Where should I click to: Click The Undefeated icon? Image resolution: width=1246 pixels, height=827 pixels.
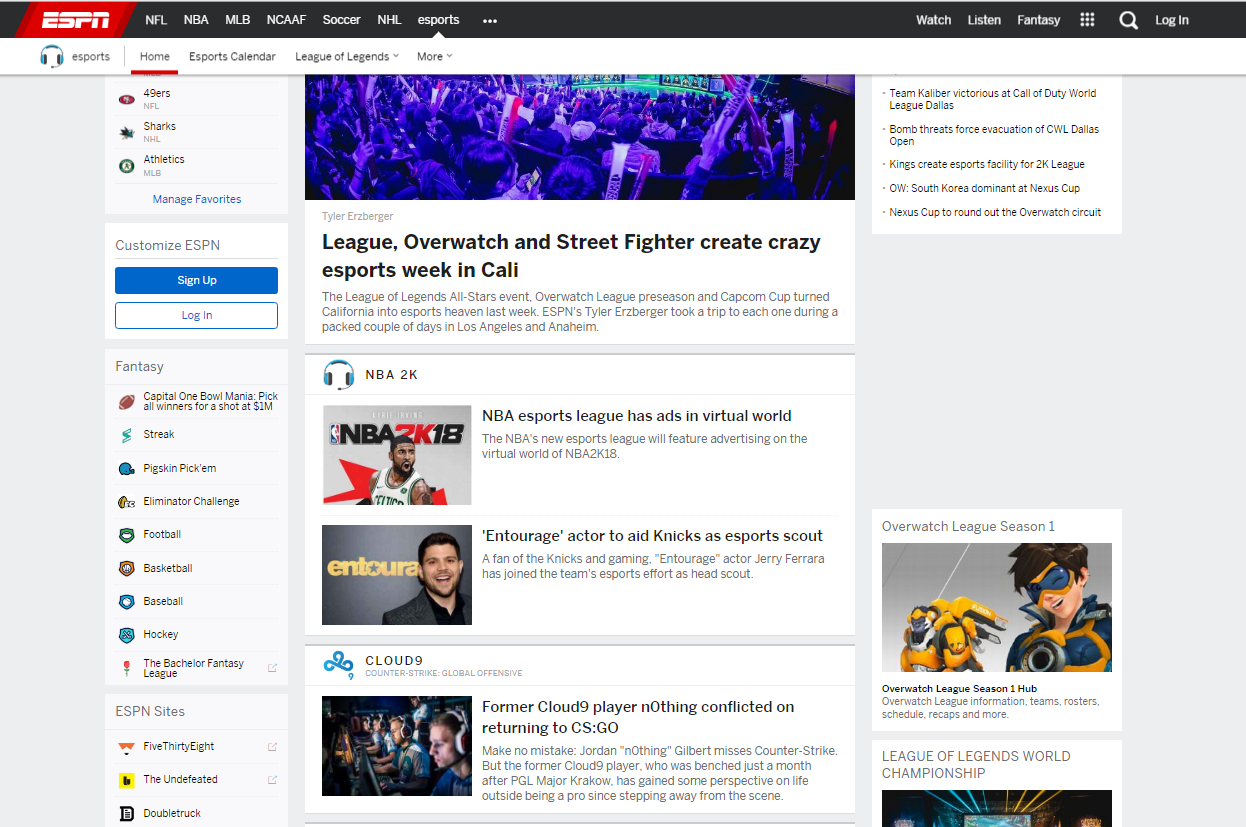(x=126, y=780)
